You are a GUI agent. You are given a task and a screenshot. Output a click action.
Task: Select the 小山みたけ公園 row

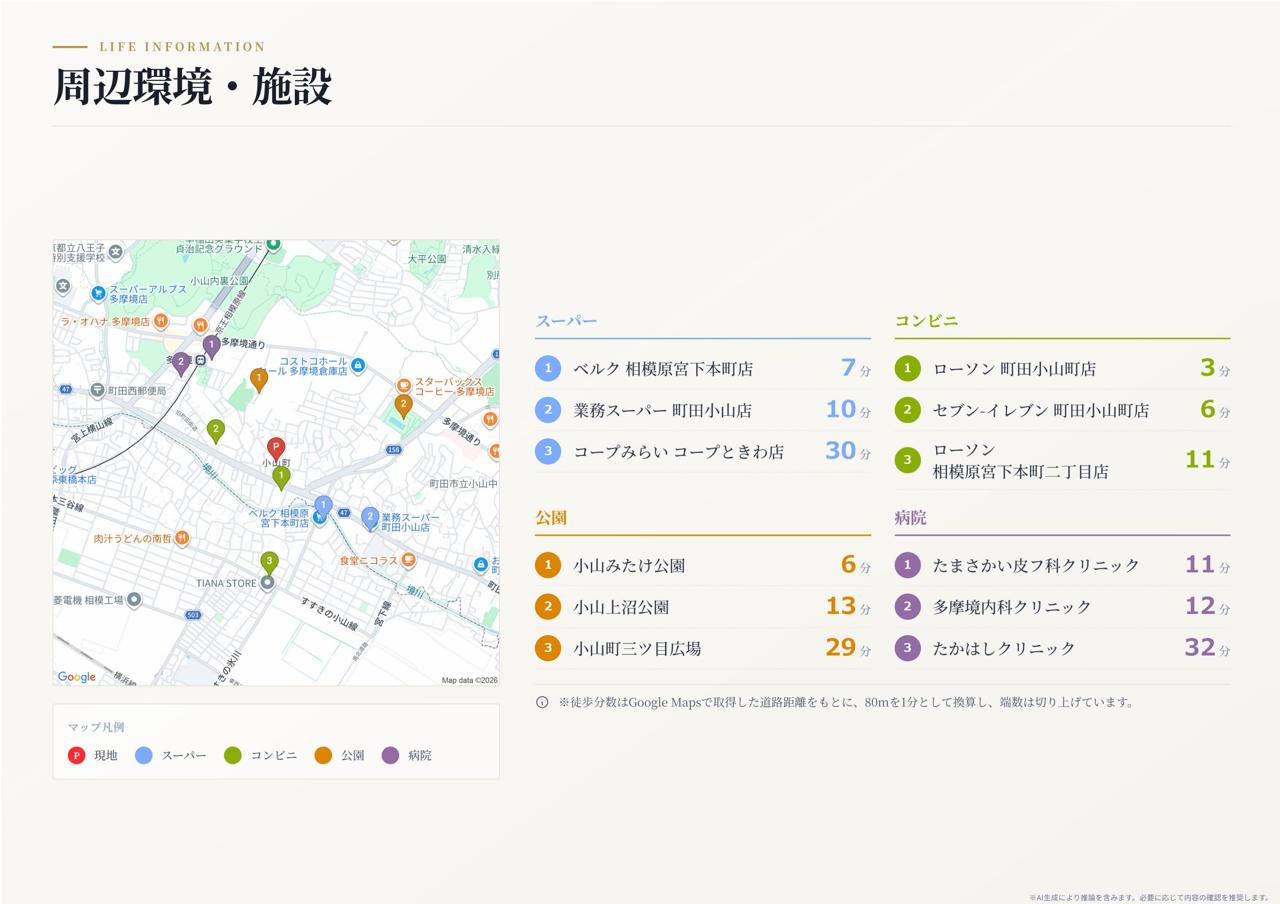(703, 565)
